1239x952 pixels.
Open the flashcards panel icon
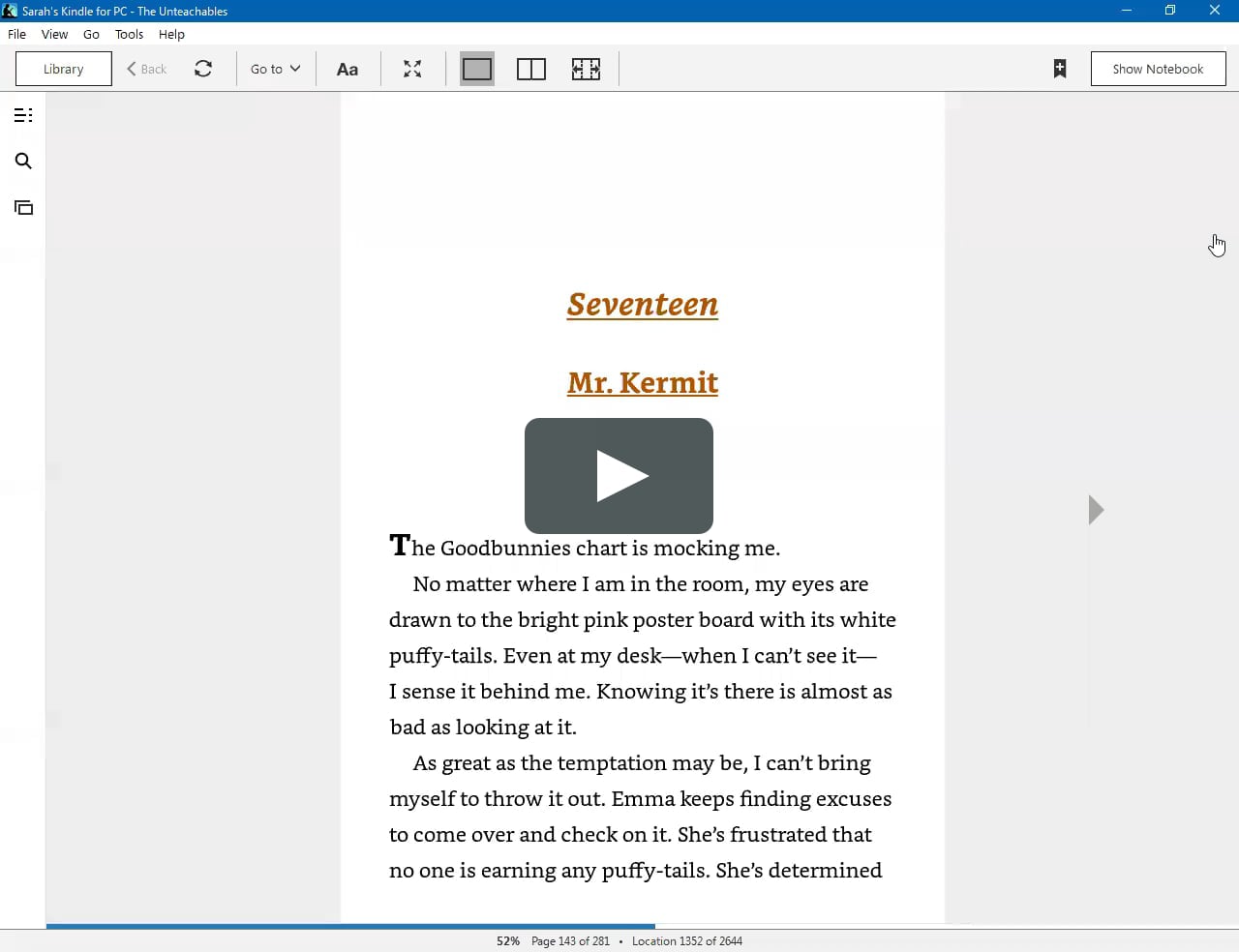pyautogui.click(x=23, y=207)
